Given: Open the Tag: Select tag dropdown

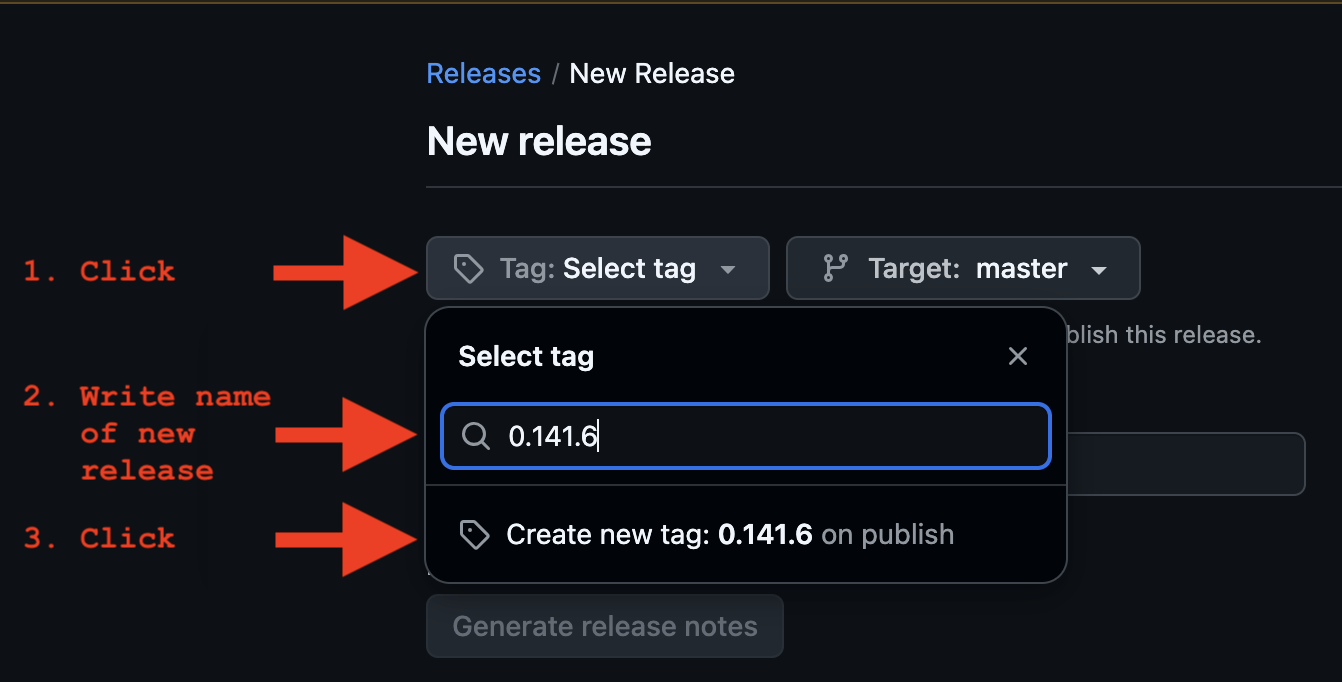Looking at the screenshot, I should [597, 268].
